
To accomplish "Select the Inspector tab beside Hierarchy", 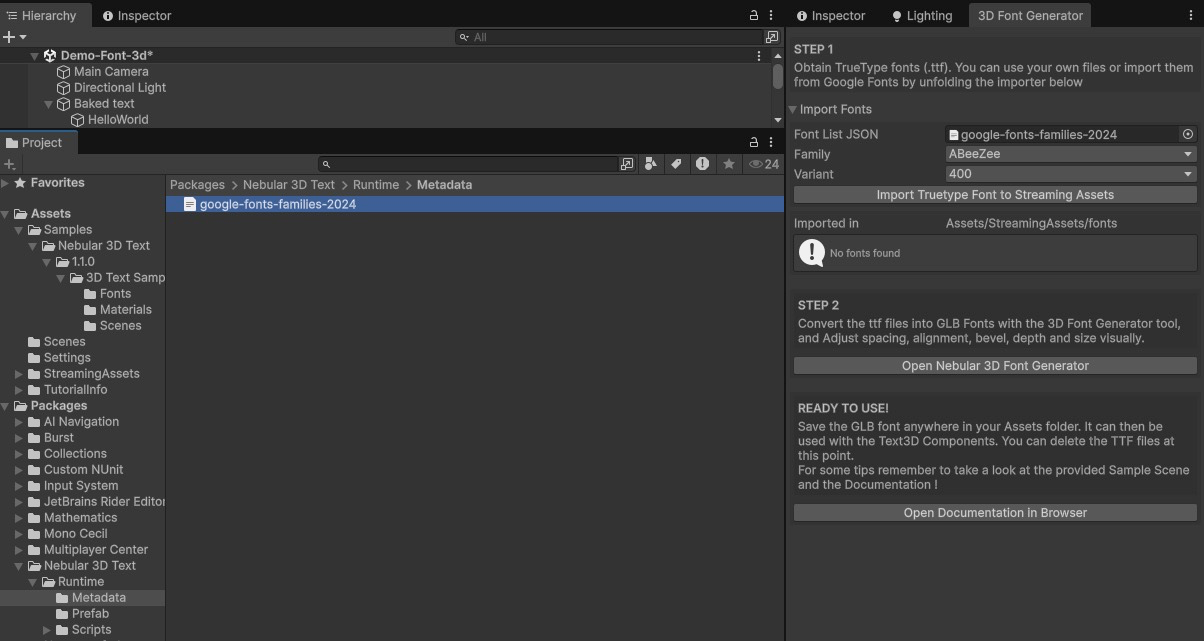I will point(137,15).
